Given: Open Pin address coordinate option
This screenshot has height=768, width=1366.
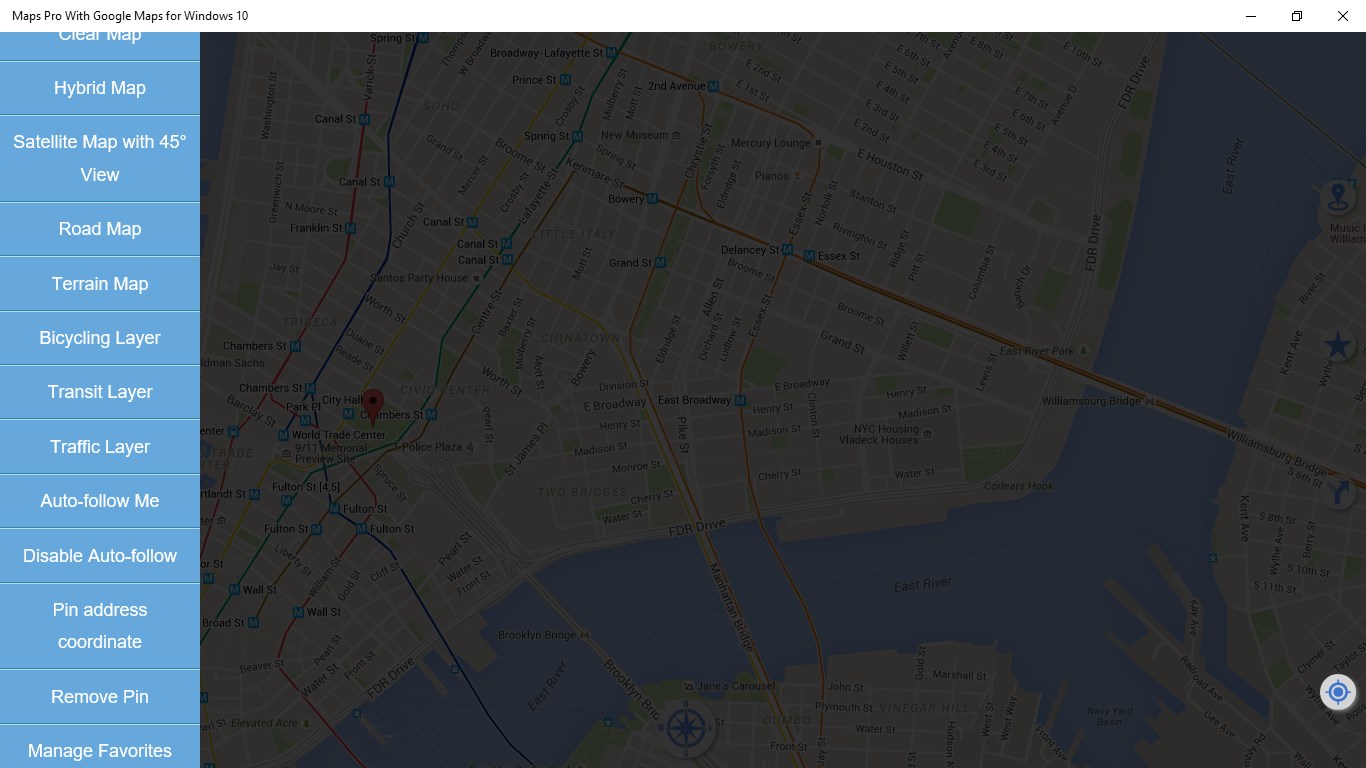Looking at the screenshot, I should 100,626.
